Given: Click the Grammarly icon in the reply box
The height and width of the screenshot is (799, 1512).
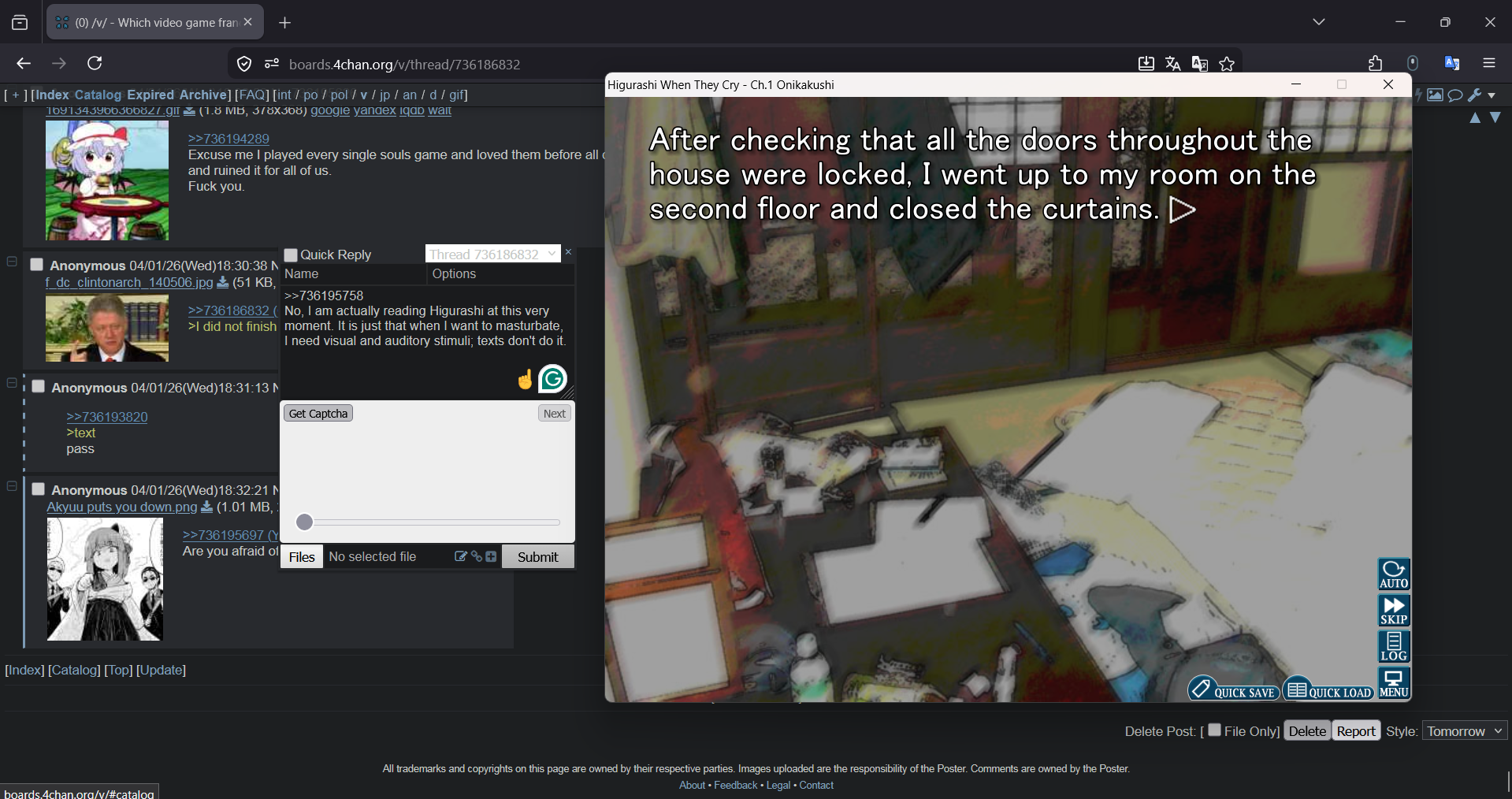Looking at the screenshot, I should (x=552, y=379).
